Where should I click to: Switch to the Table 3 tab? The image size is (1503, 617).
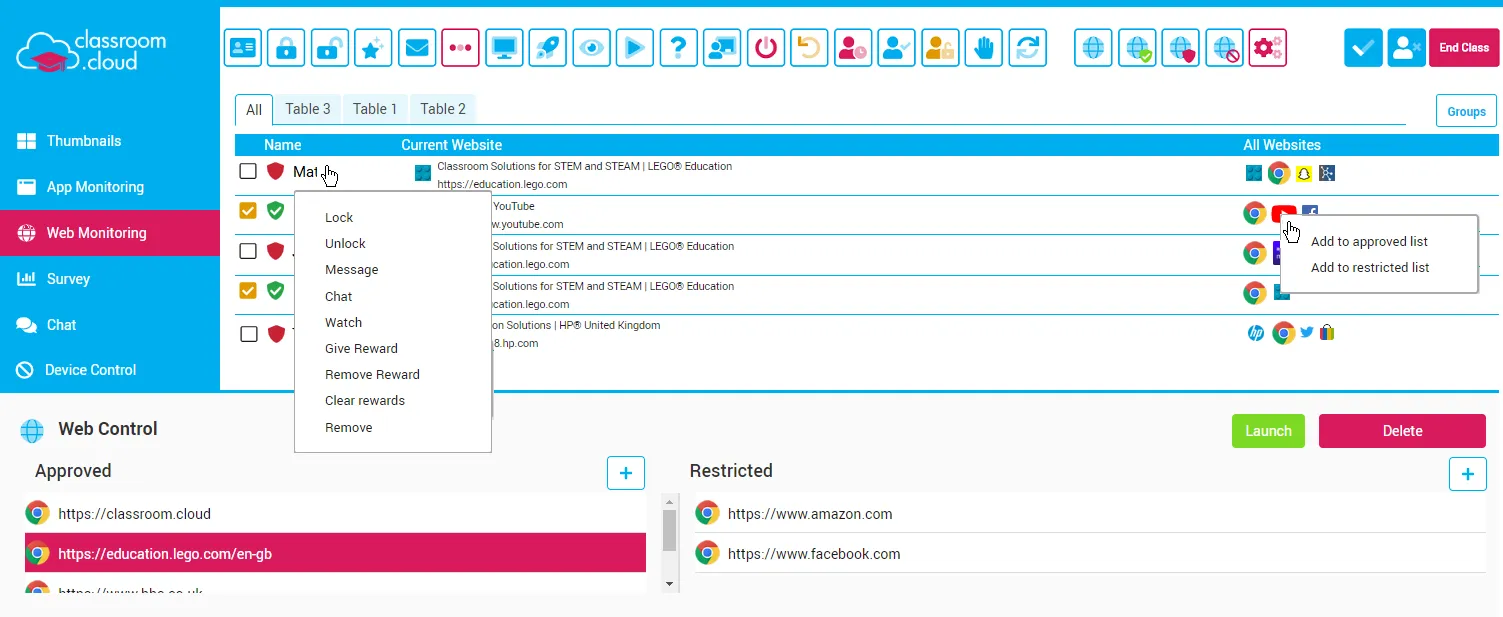(x=307, y=109)
